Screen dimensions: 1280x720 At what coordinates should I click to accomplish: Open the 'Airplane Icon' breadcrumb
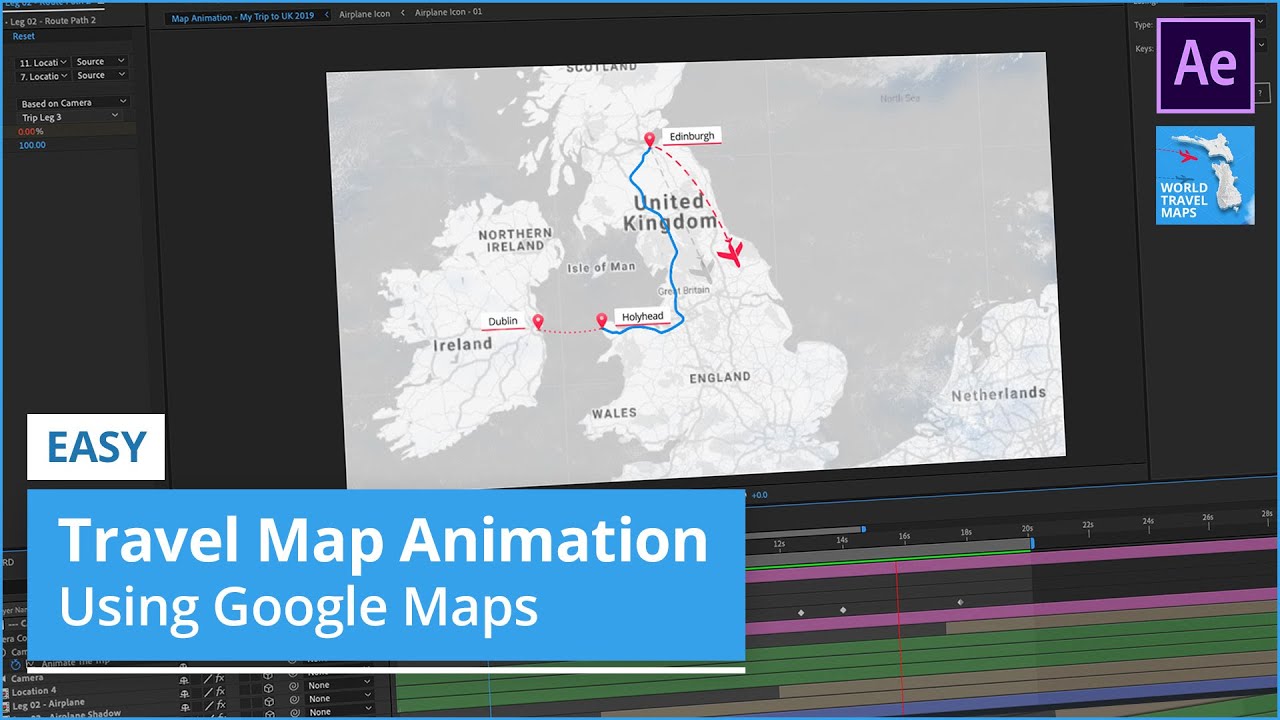coord(365,14)
